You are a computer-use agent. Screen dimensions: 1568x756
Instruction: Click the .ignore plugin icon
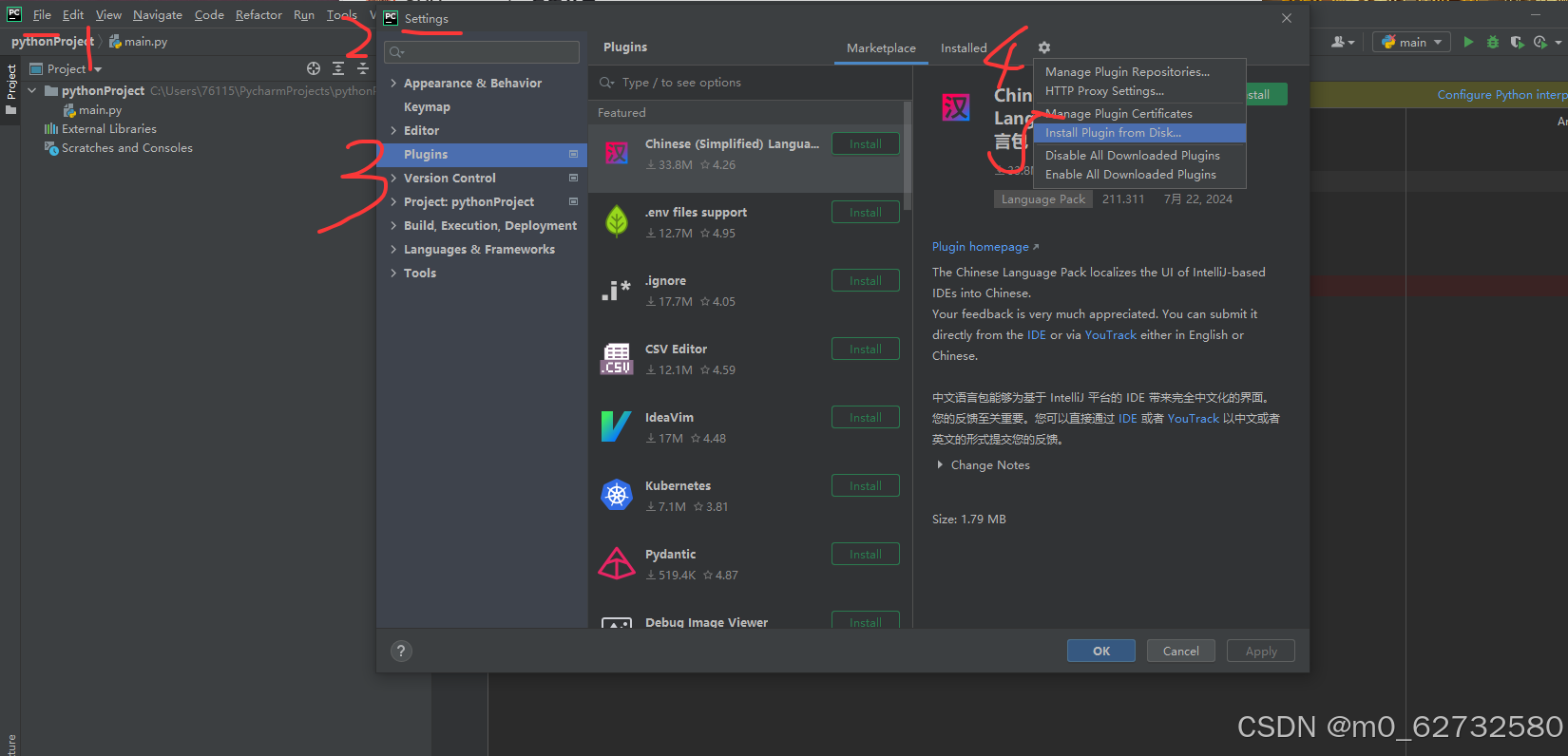point(617,291)
